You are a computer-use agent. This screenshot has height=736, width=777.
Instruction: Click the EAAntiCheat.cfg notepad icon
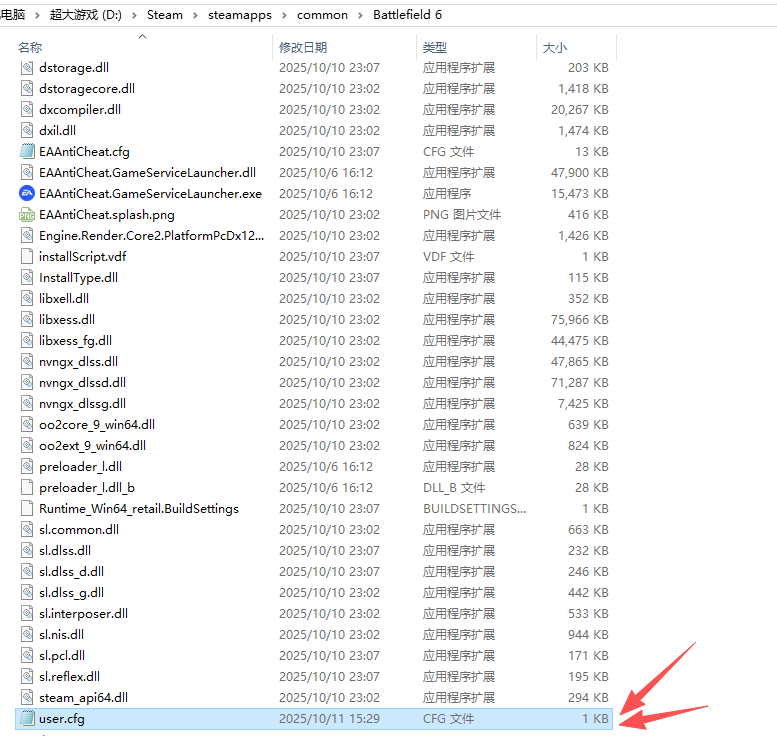pos(27,151)
